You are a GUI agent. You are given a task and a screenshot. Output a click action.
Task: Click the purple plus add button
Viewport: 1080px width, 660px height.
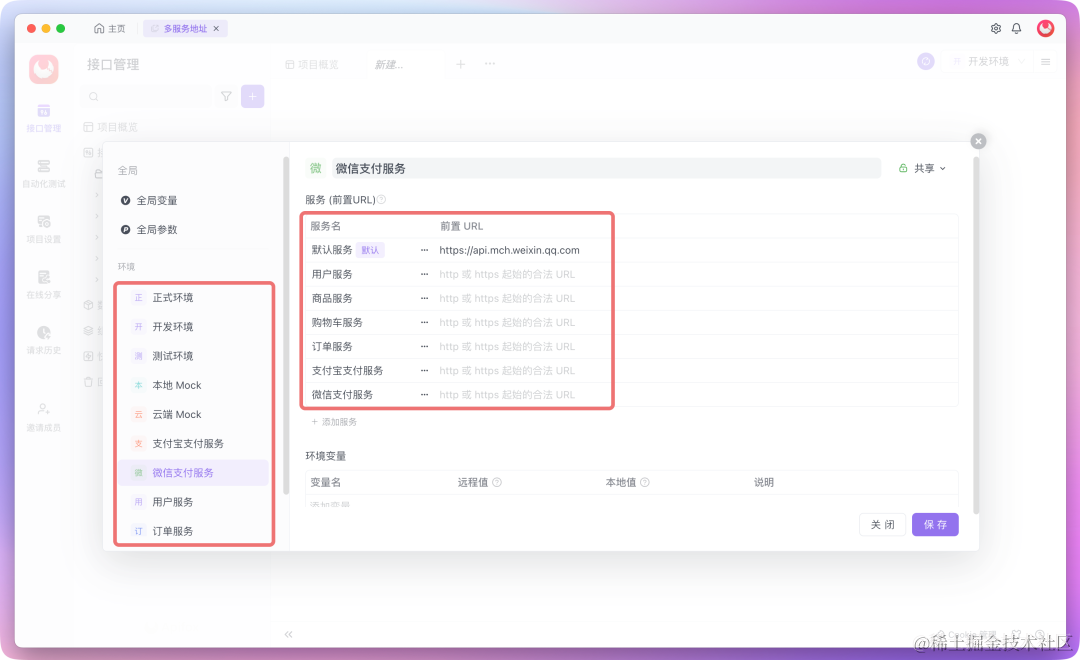click(x=253, y=96)
